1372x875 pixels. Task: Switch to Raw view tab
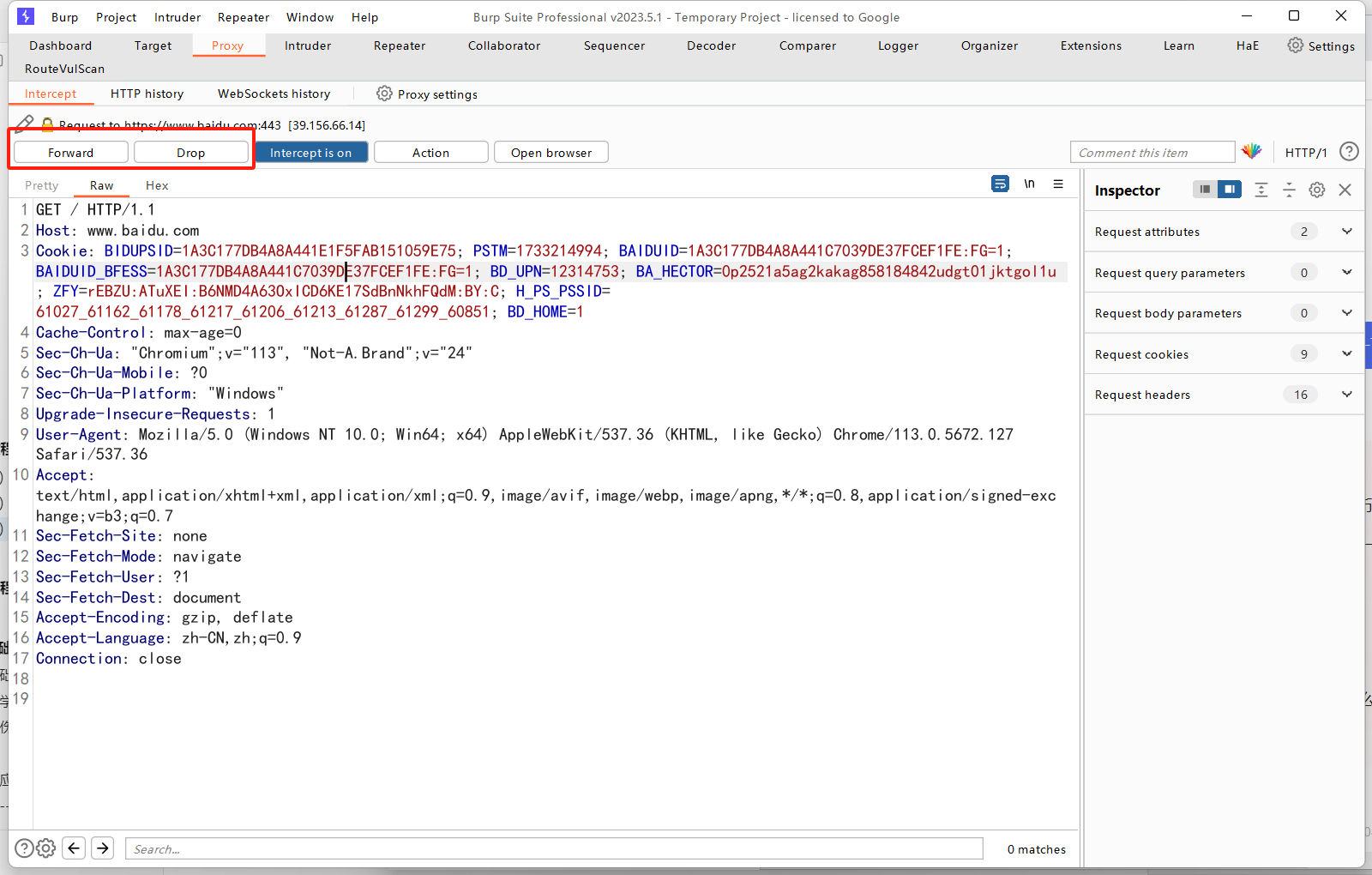click(x=102, y=185)
